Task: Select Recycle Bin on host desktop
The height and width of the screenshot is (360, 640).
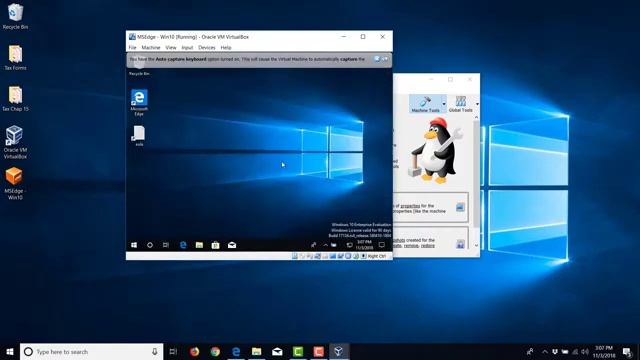Action: click(x=15, y=17)
